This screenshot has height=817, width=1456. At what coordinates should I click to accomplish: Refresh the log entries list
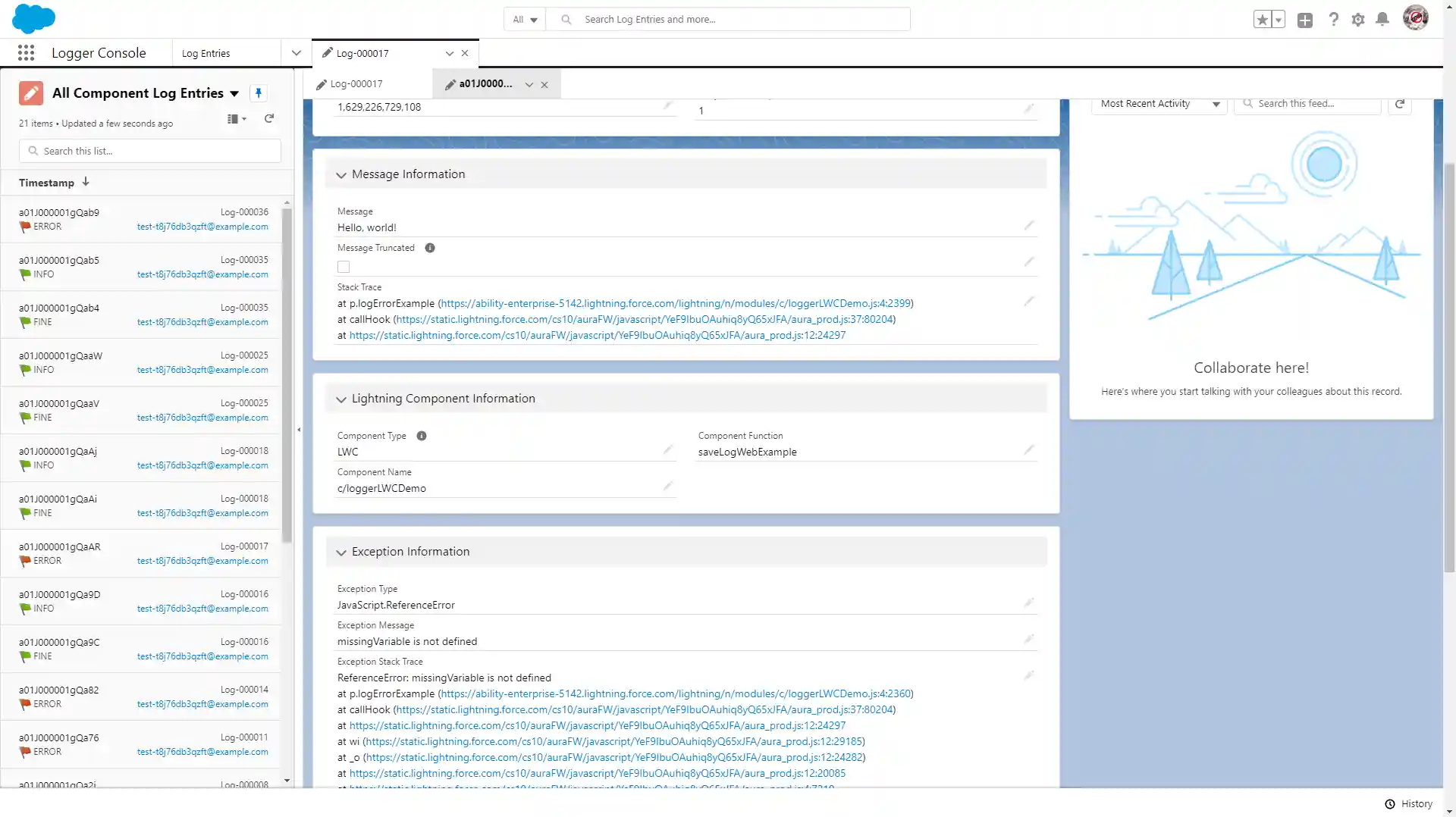[268, 119]
